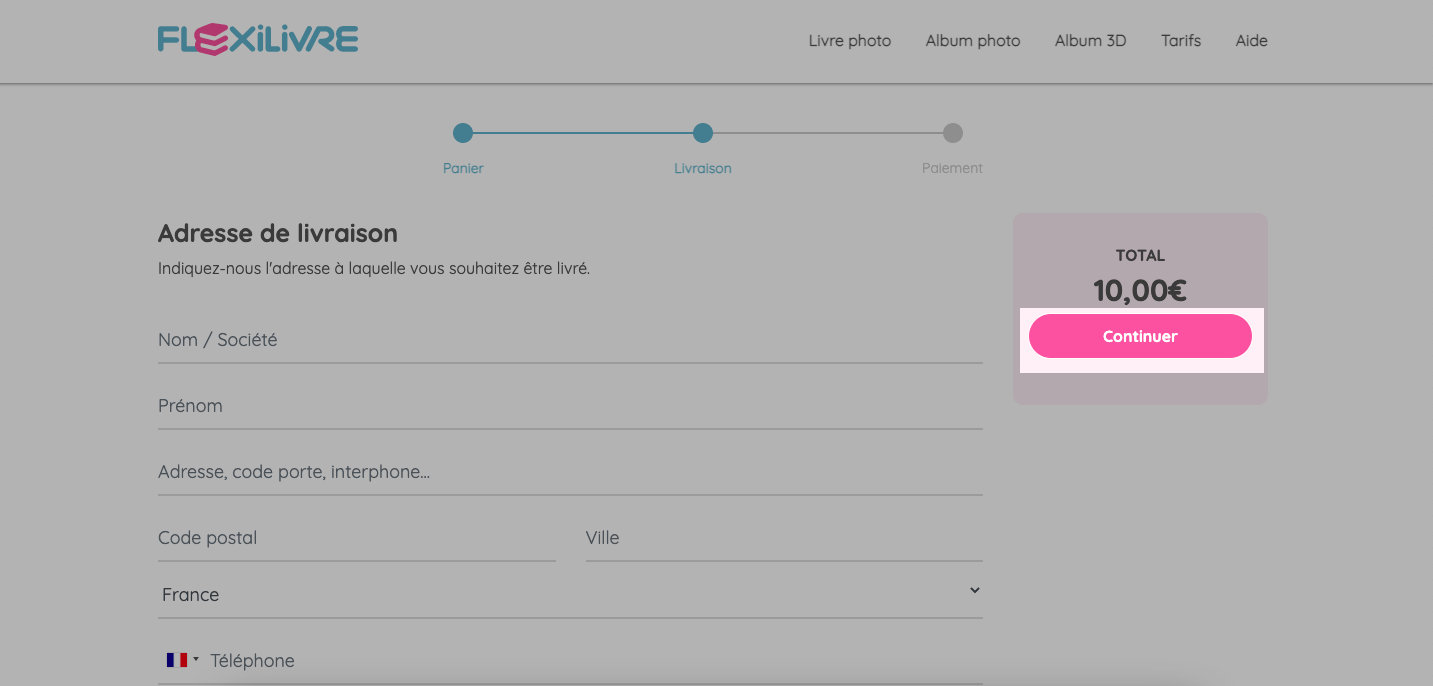Screen dimensions: 1433x686
Task: Click the Paiement step circle
Action: [953, 133]
